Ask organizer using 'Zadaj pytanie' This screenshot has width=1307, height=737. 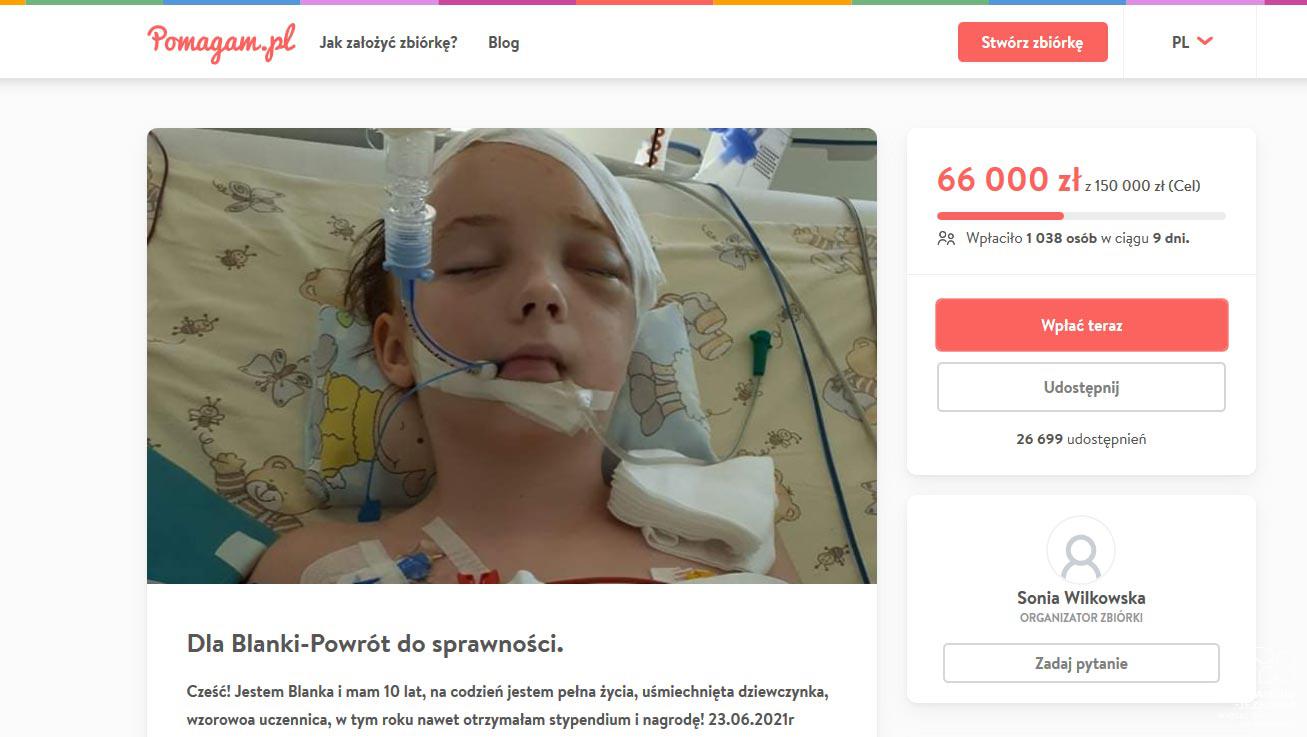pos(1081,663)
